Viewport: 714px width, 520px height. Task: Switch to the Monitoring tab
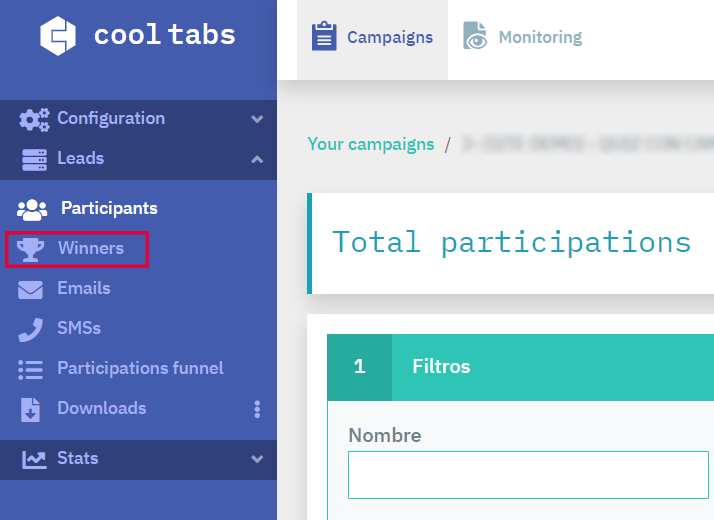tap(523, 36)
